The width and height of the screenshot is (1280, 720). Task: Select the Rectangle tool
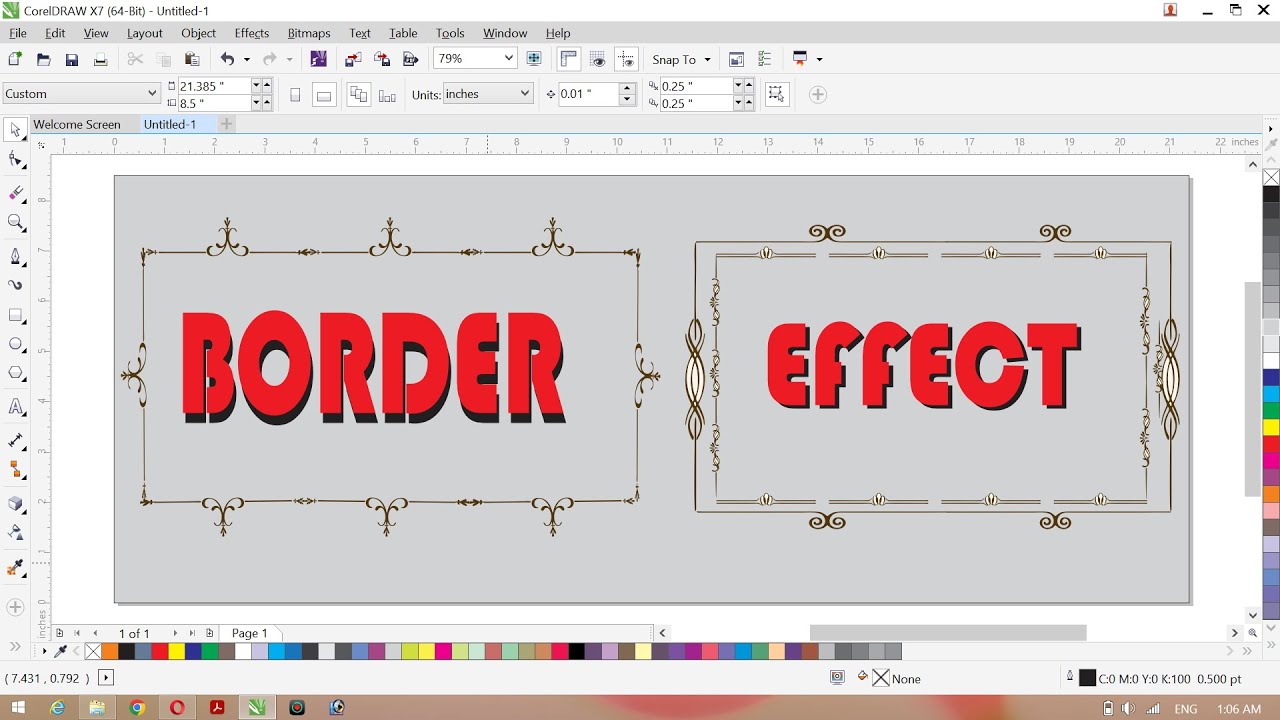click(16, 315)
